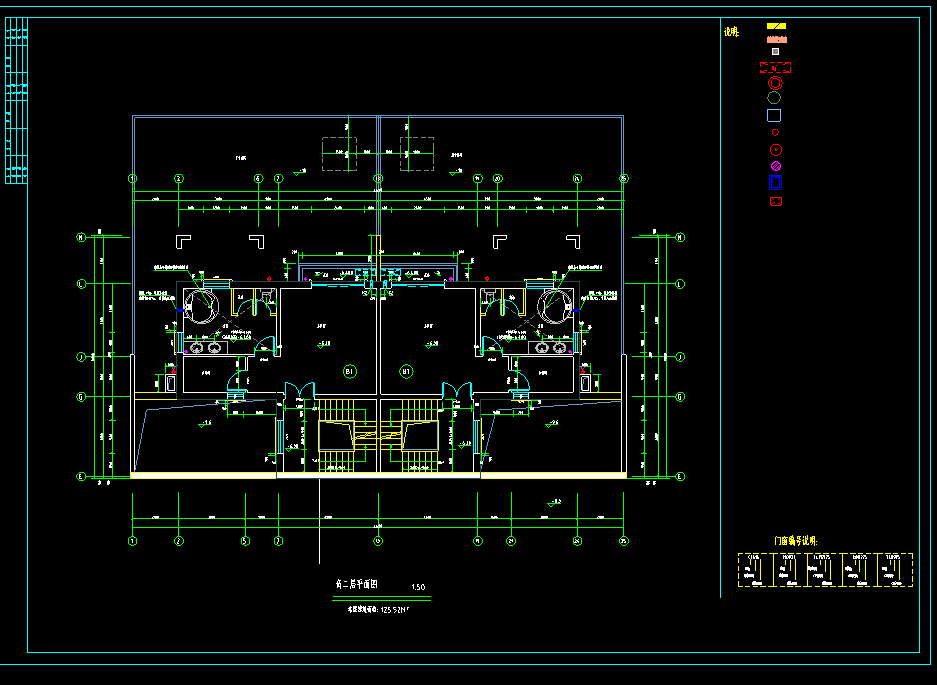The image size is (937, 685).
Task: Select axis bubble L on left side
Action: point(81,284)
